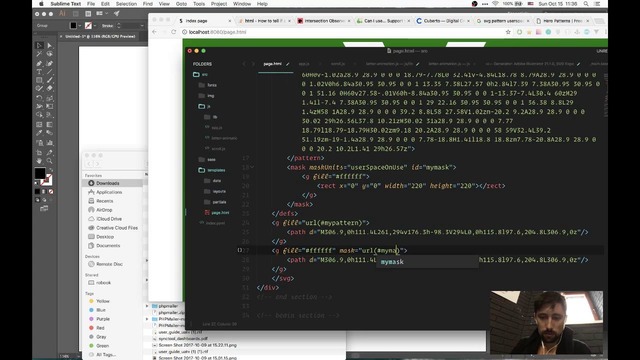Screen dimensions: 640x360
Task: Switch to Hero Patterns Chrome tab
Action: click(x=562, y=20)
